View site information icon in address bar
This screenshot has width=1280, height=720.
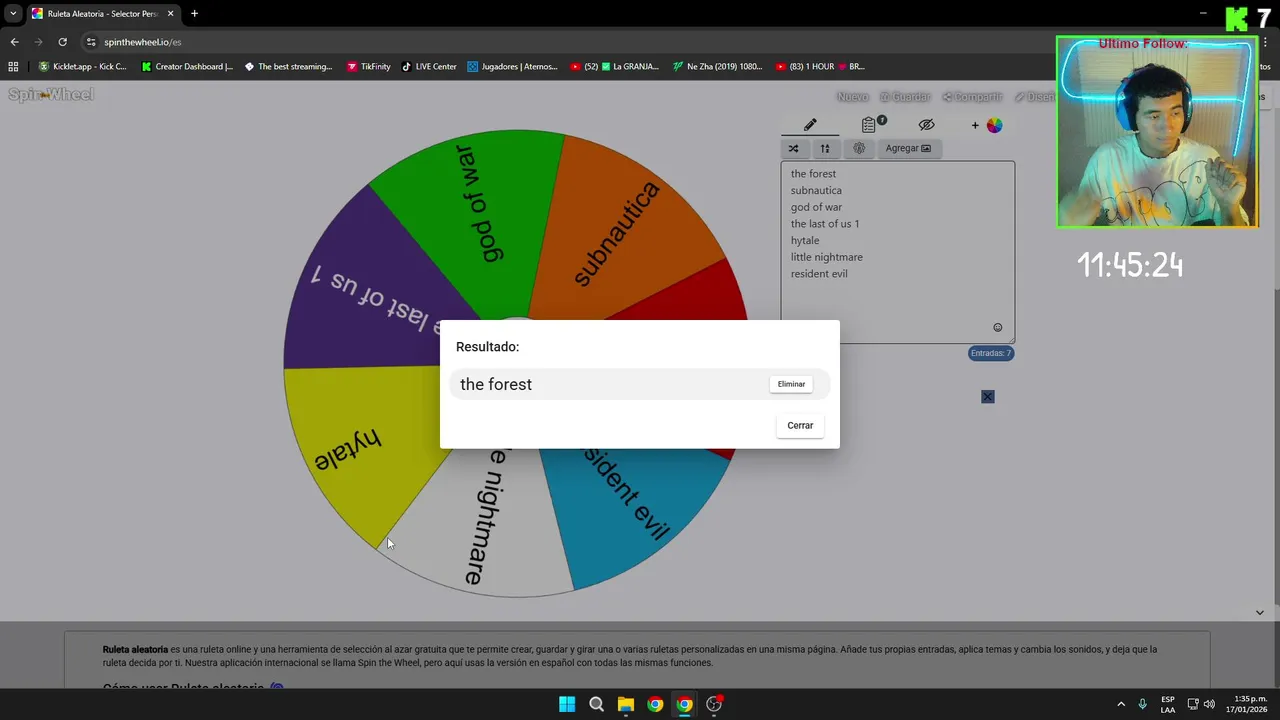point(91,42)
